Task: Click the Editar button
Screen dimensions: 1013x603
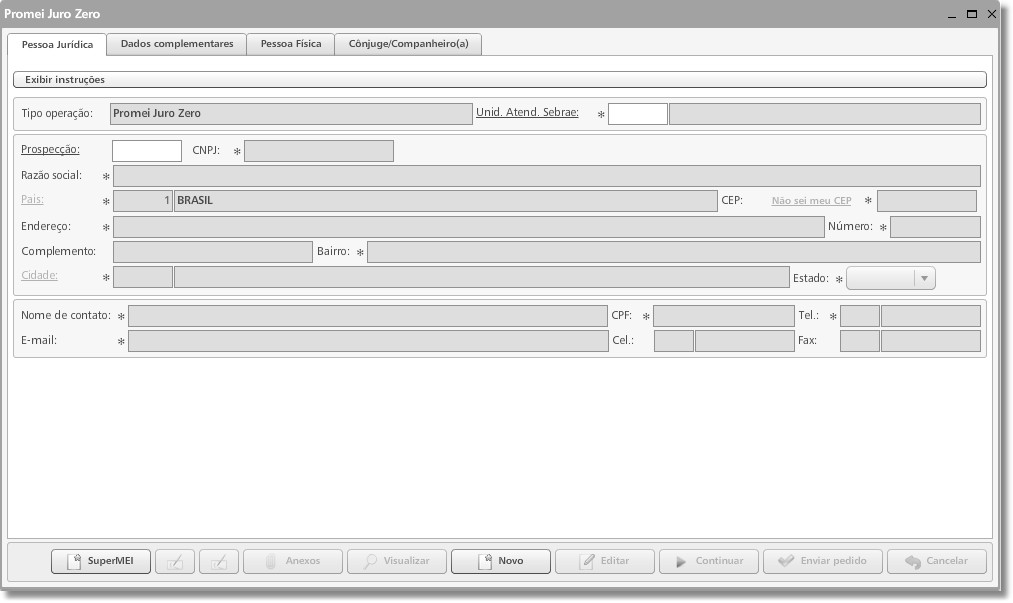Action: coord(605,561)
